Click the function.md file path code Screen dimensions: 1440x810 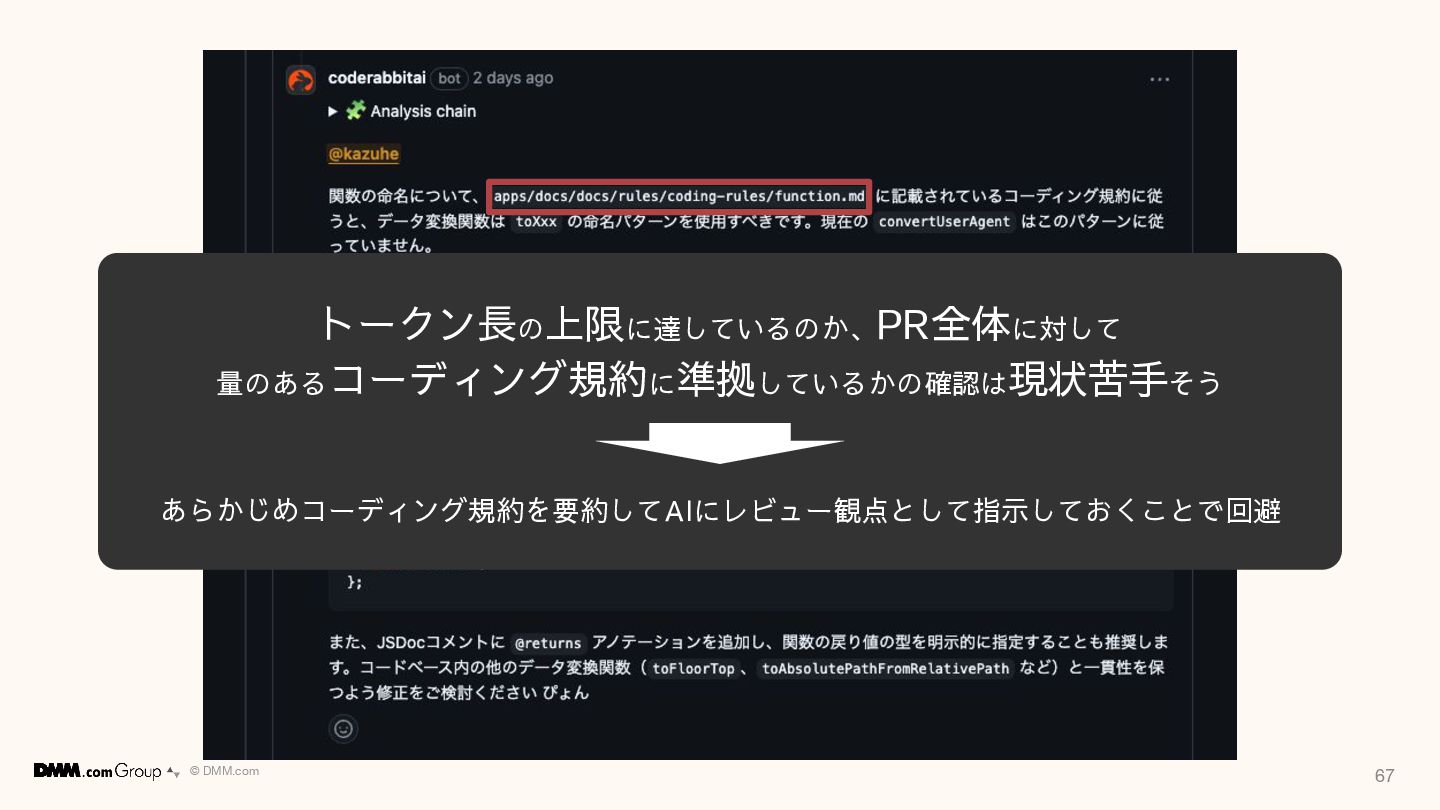679,196
